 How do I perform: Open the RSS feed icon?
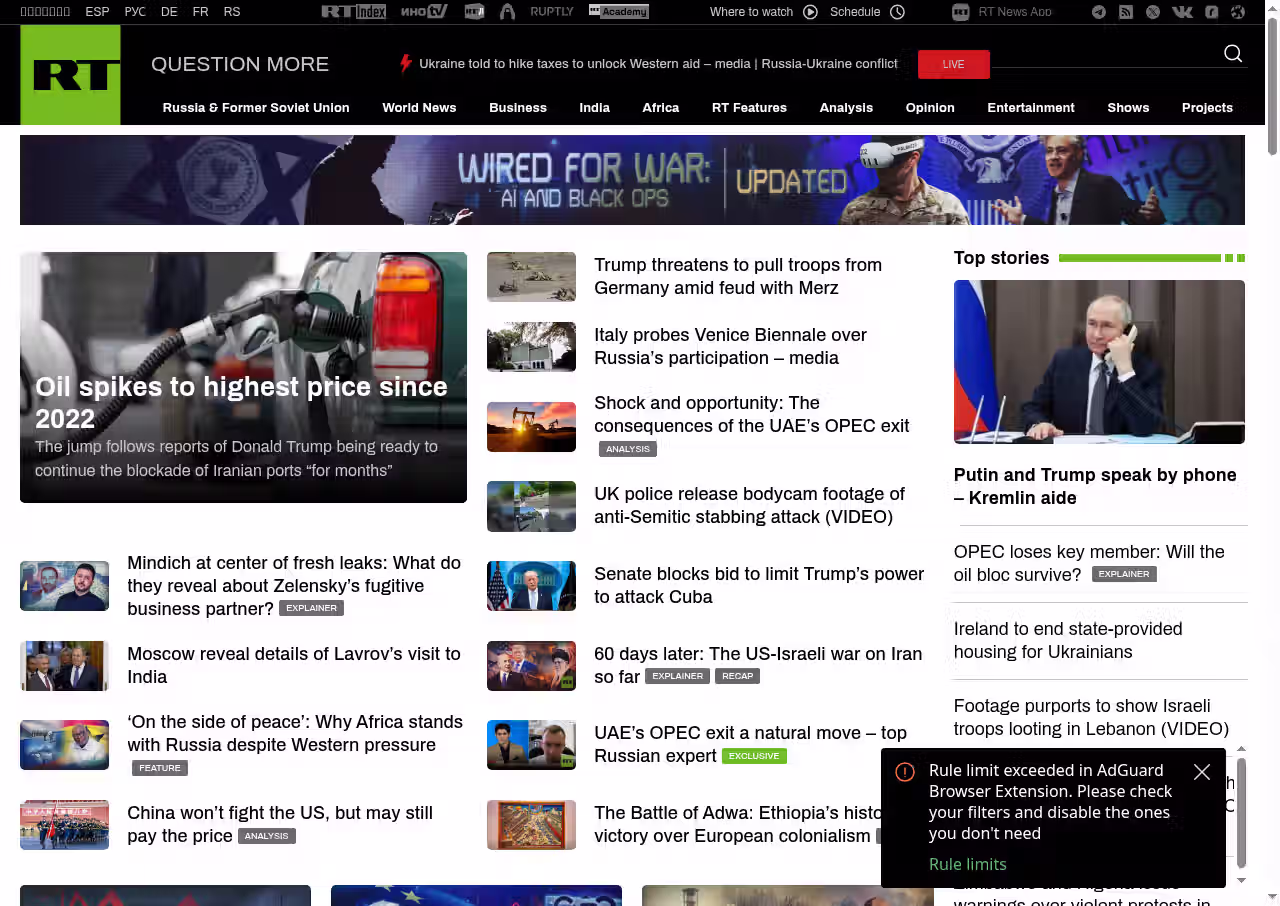coord(1126,12)
